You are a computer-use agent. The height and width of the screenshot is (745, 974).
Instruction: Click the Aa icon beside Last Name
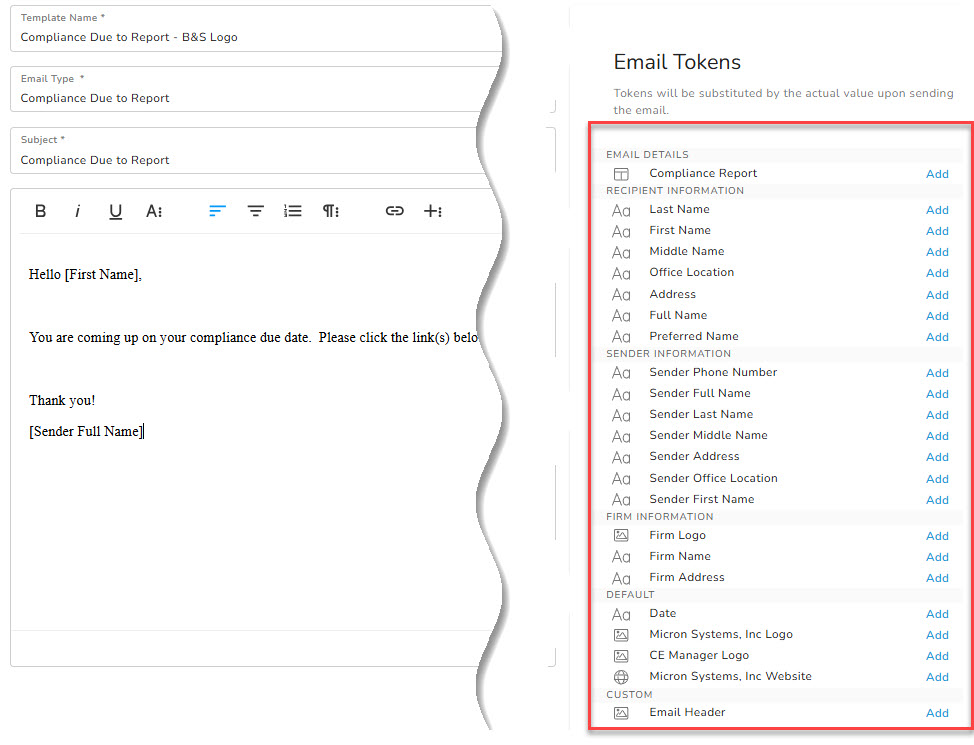coord(621,211)
